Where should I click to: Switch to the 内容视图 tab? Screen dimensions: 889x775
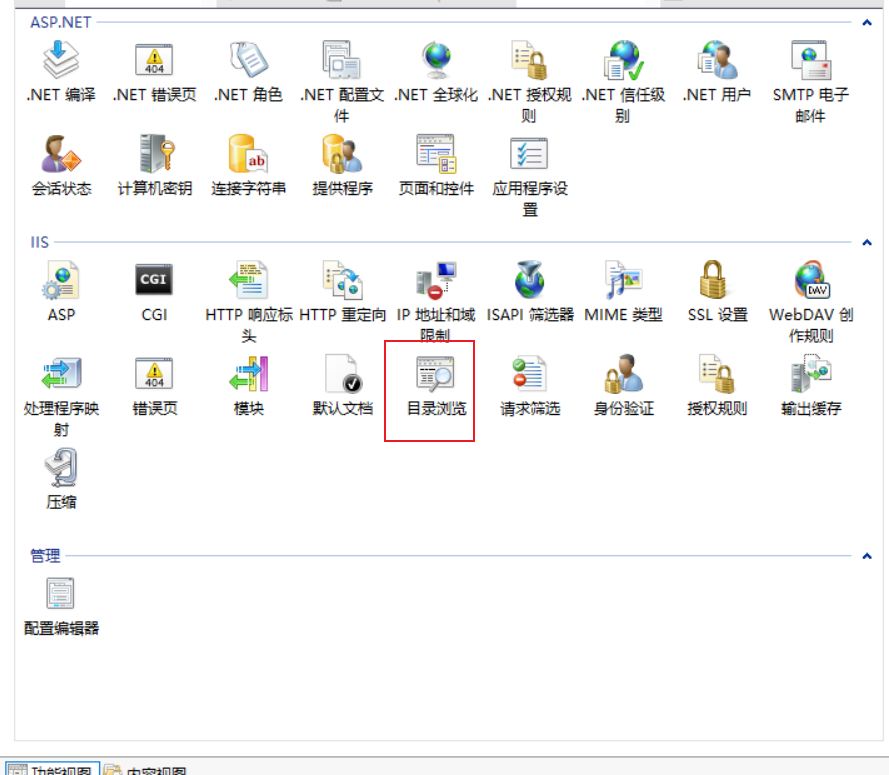point(146,769)
